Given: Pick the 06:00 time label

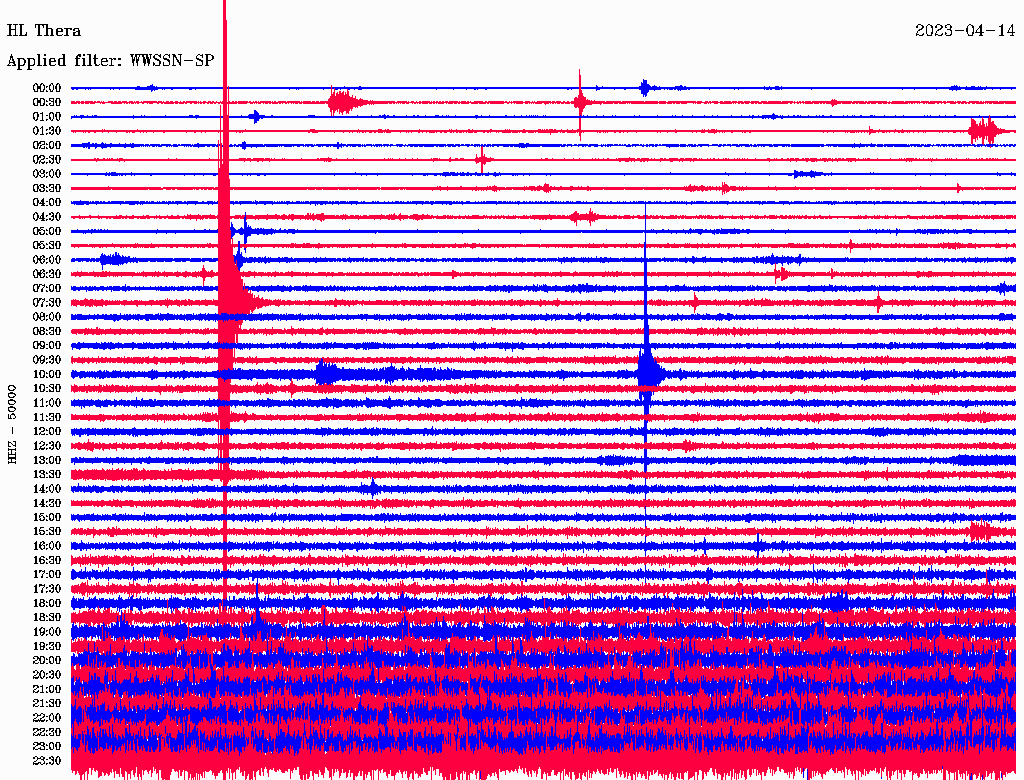Looking at the screenshot, I should point(47,260).
